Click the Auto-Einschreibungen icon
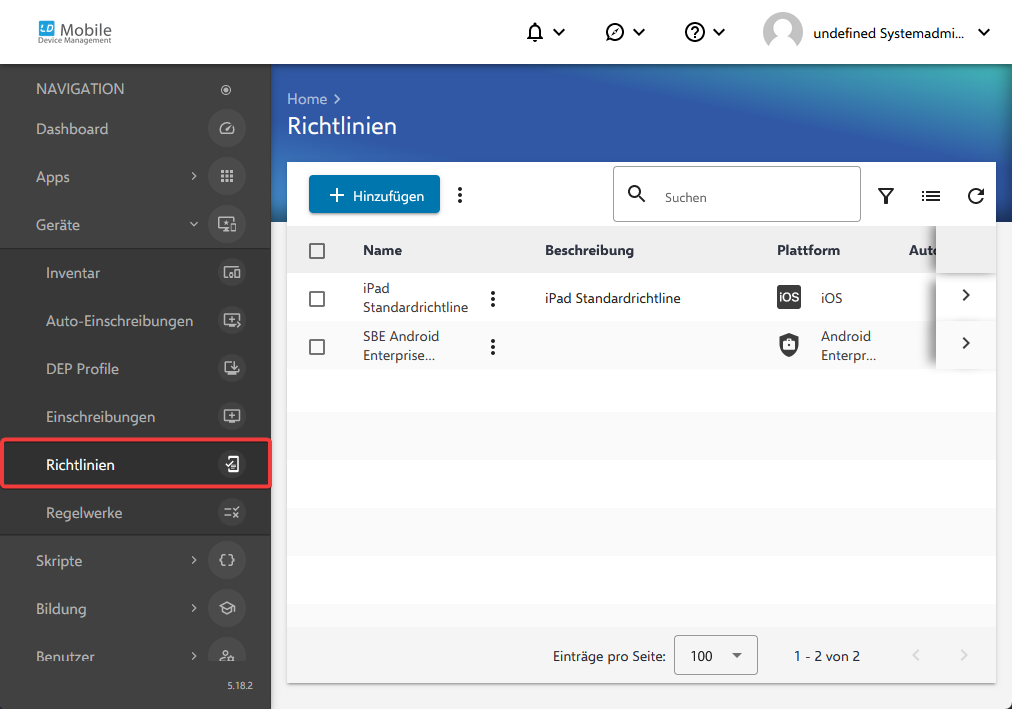The image size is (1012, 709). coord(232,320)
